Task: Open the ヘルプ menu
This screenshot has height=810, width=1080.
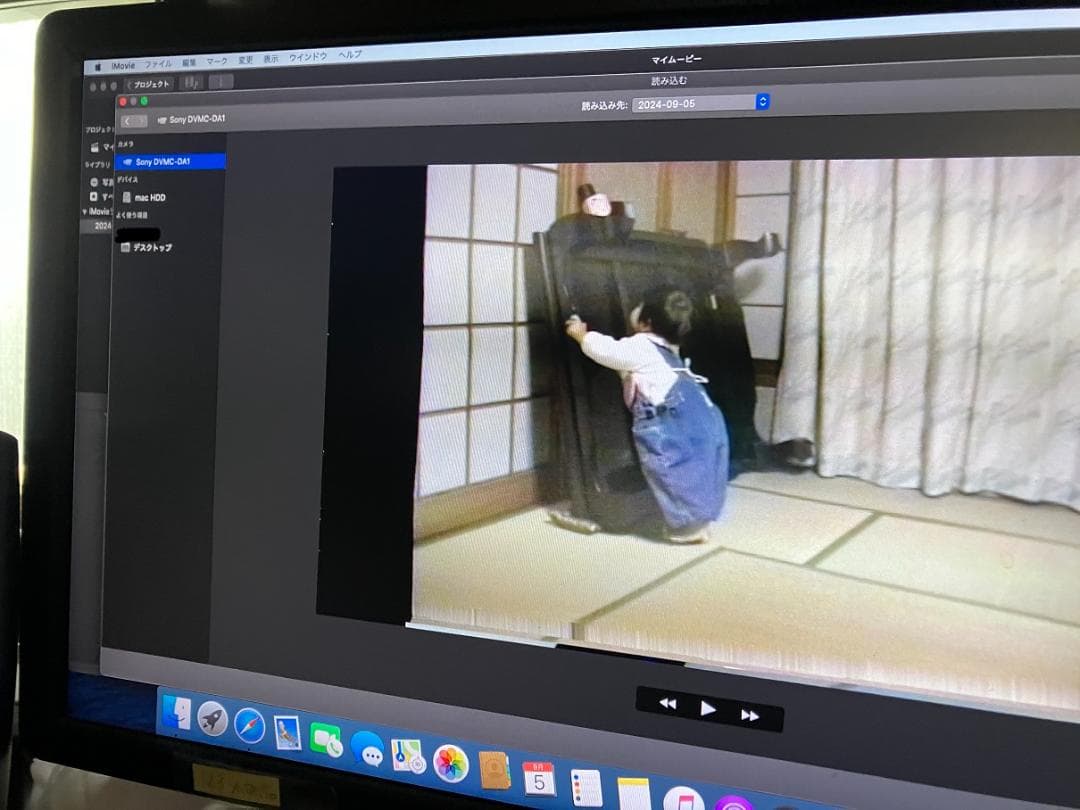Action: [x=350, y=55]
